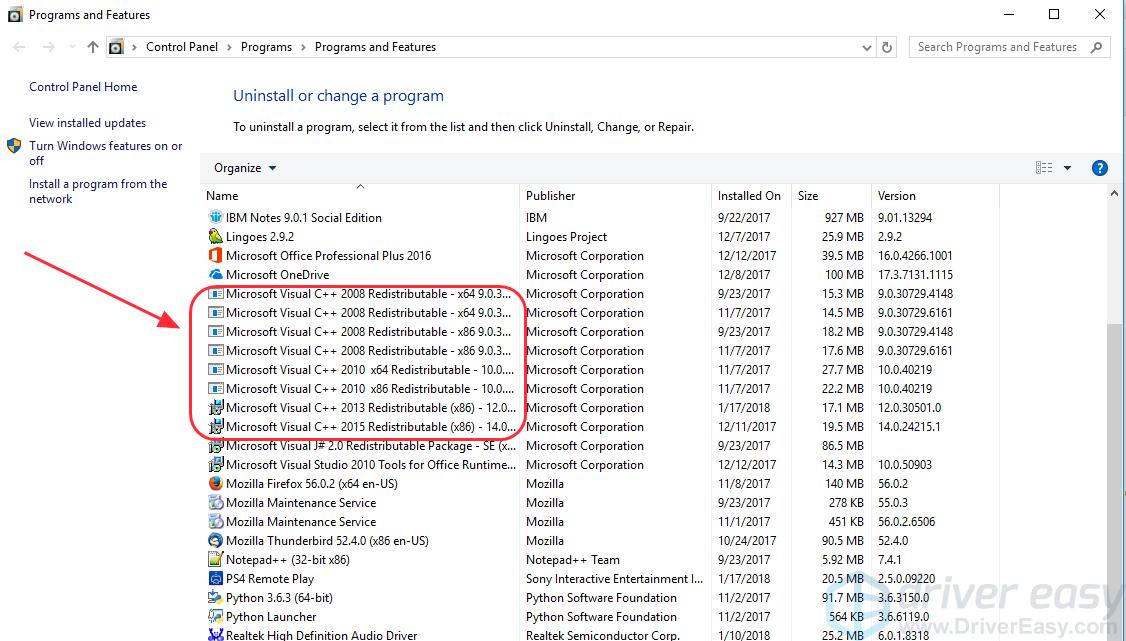Click the Notepad++ program icon

coord(215,560)
